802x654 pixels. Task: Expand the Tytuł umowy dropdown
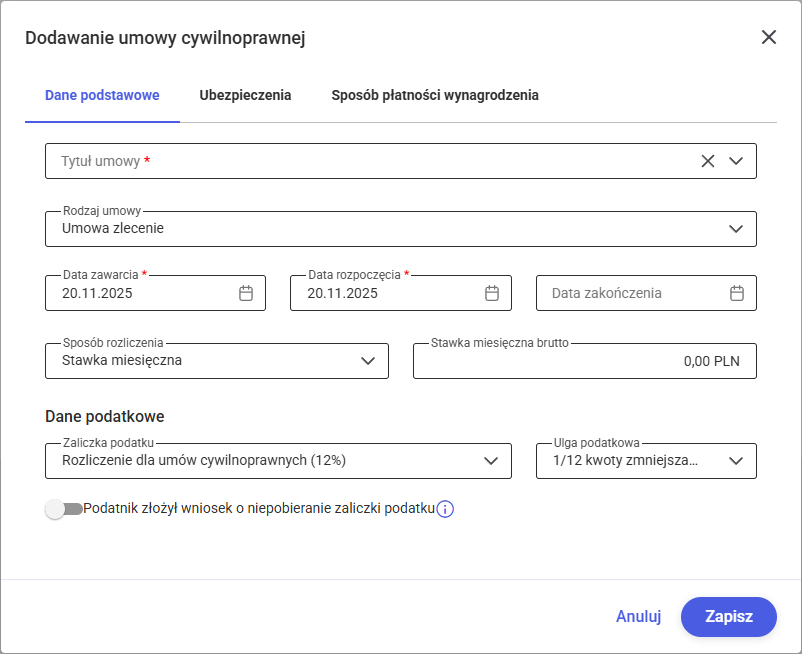point(737,161)
